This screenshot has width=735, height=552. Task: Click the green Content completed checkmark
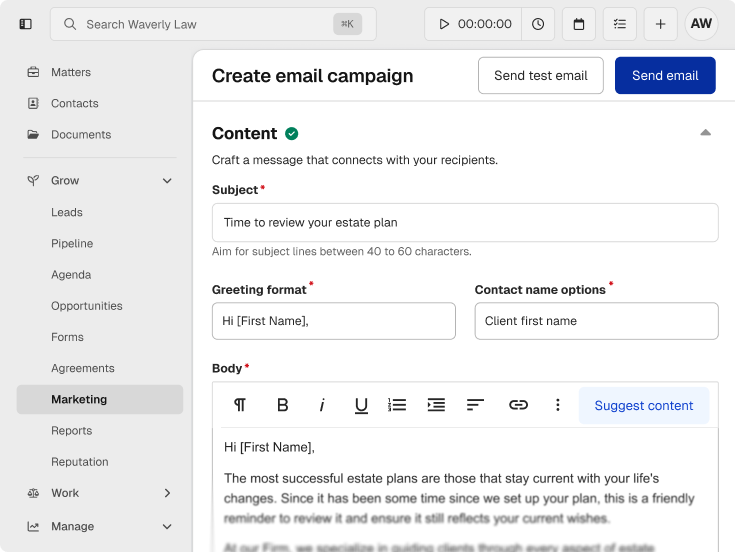[292, 134]
